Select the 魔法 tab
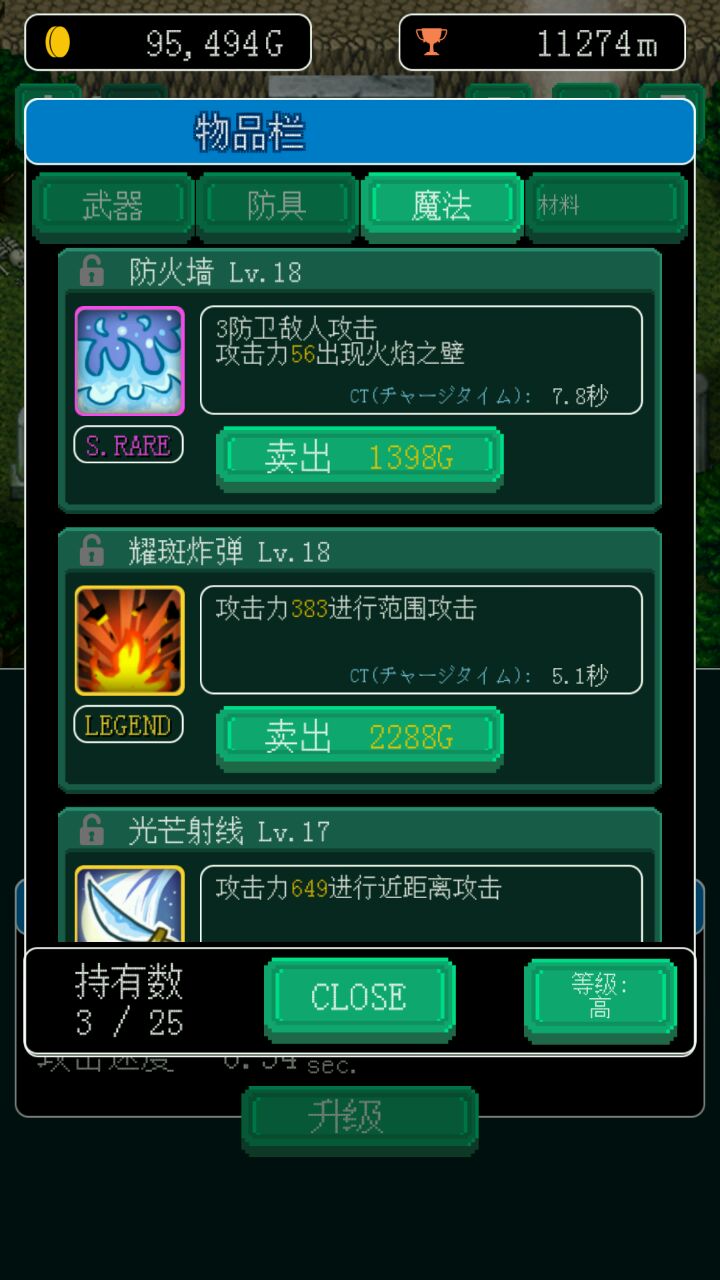This screenshot has width=720, height=1280. click(441, 207)
